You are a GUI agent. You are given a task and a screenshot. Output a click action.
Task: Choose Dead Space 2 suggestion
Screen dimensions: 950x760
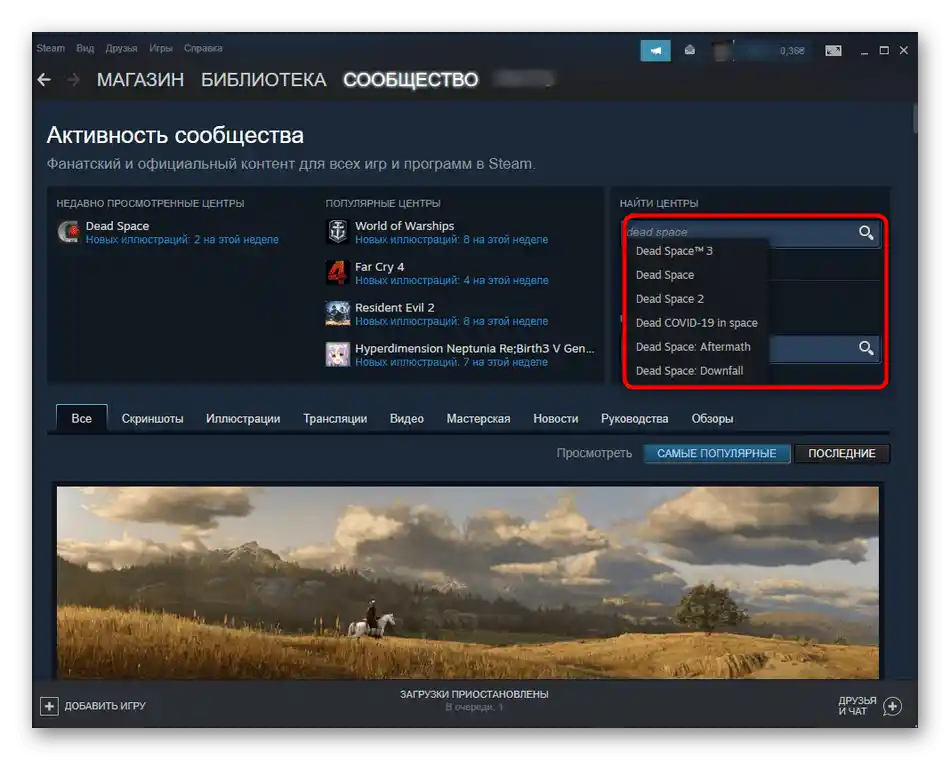(x=669, y=299)
